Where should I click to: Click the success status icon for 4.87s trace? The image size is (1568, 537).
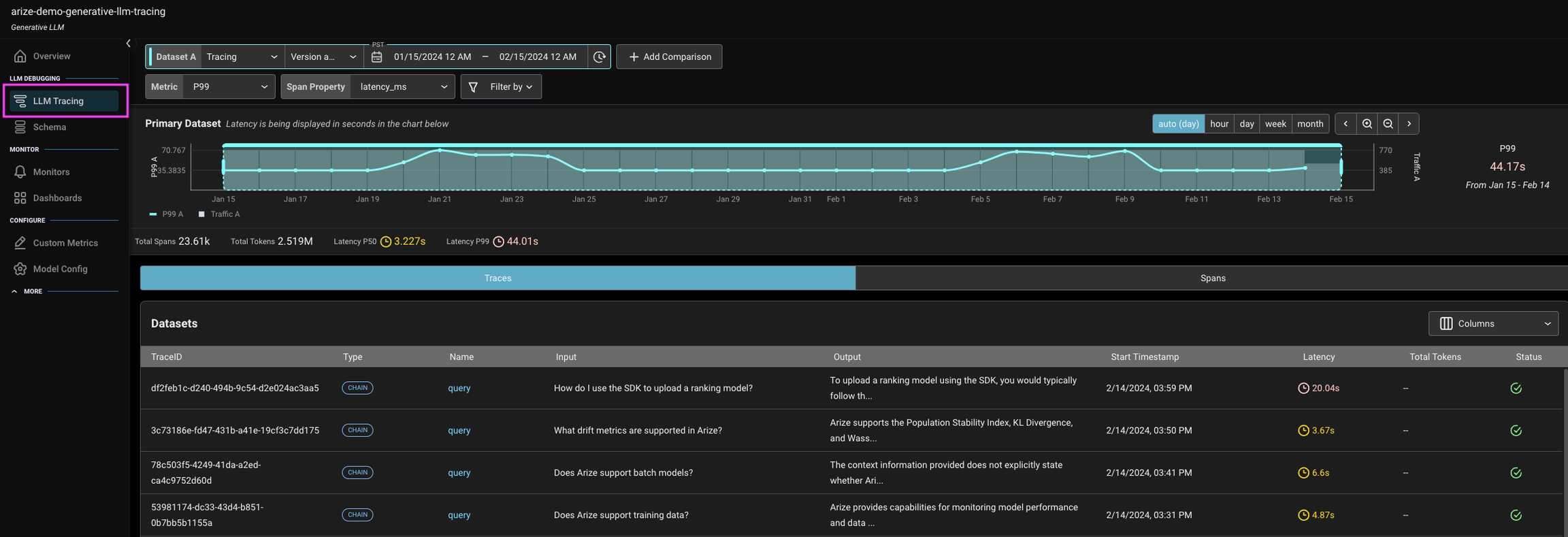[1516, 515]
